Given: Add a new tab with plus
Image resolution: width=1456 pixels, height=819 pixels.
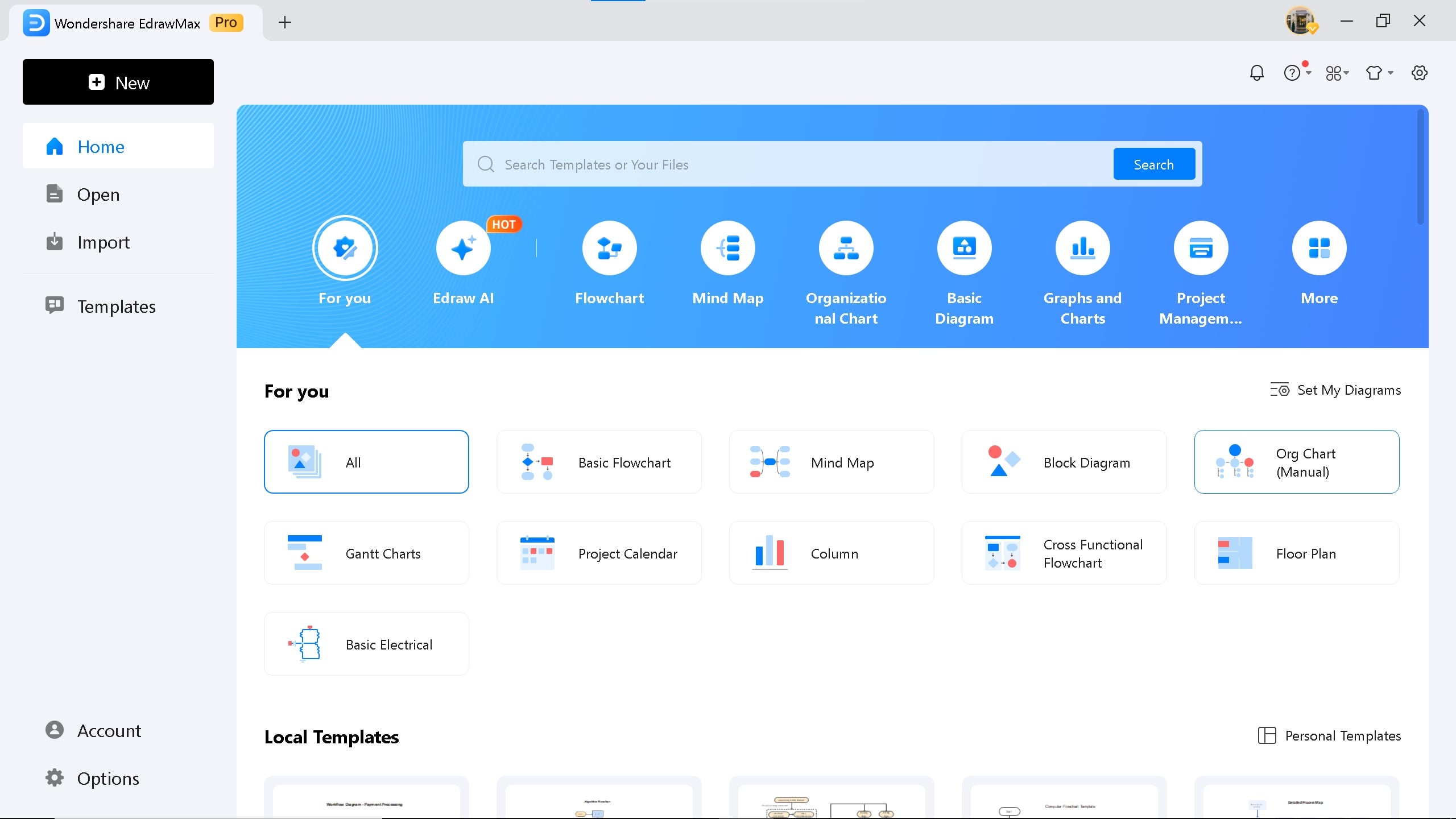Looking at the screenshot, I should (x=285, y=22).
